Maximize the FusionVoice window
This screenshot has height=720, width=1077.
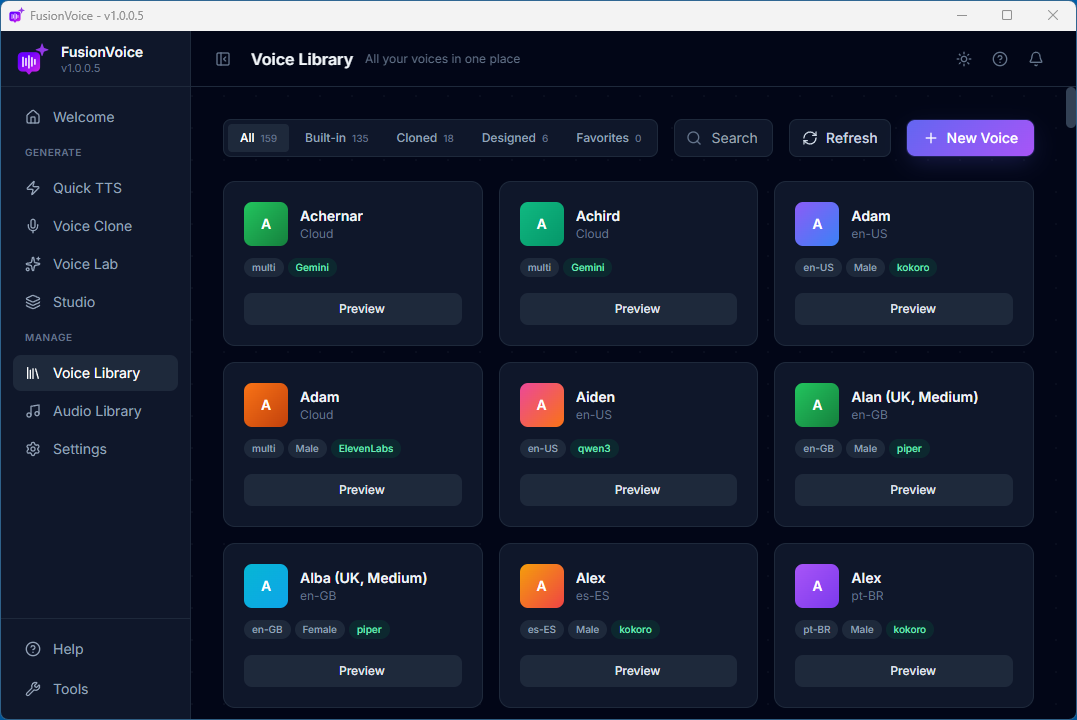point(1007,15)
